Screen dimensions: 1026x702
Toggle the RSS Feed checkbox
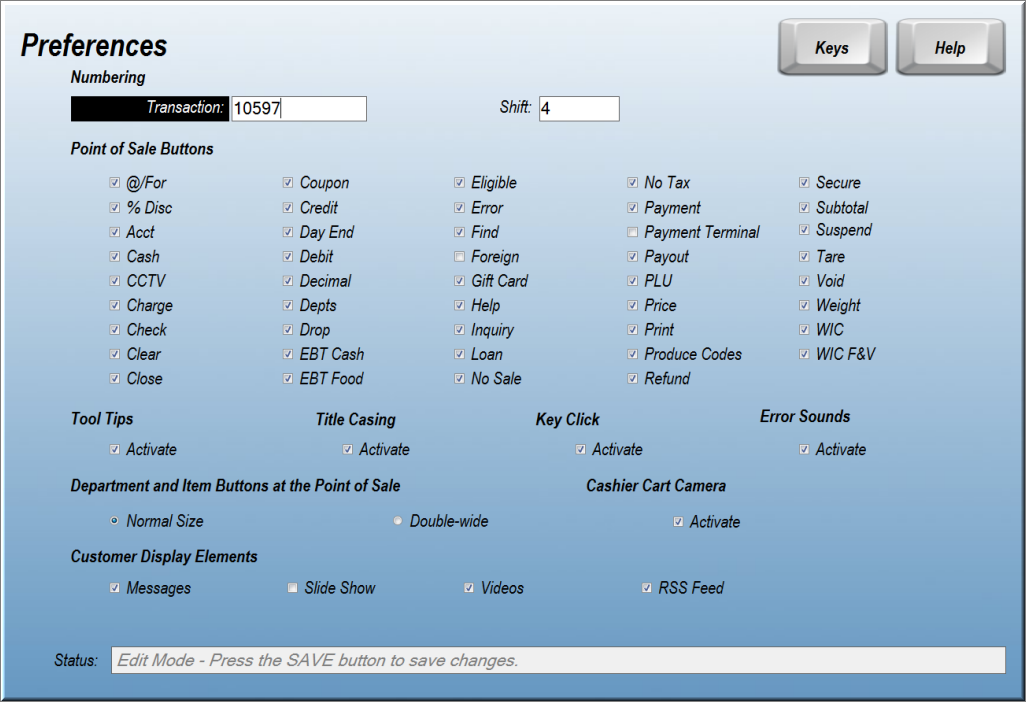point(646,588)
